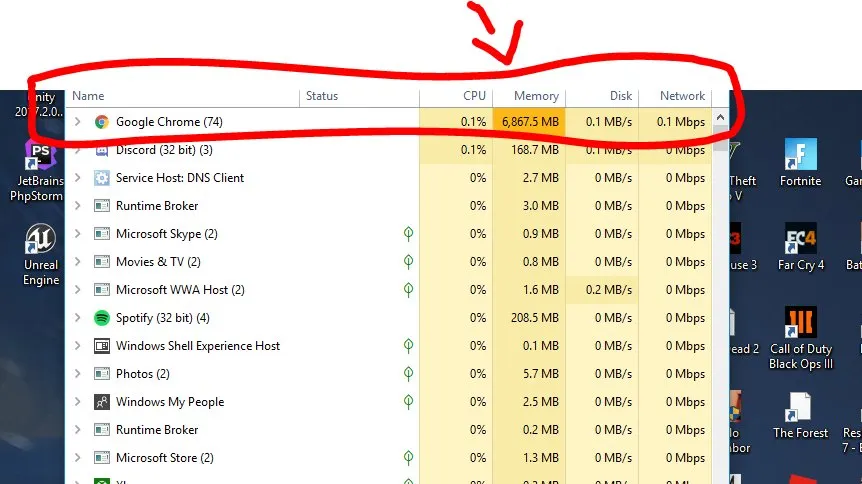
Task: Click the suspended leaf icon for Windows Shell Experience Host
Action: coord(408,346)
